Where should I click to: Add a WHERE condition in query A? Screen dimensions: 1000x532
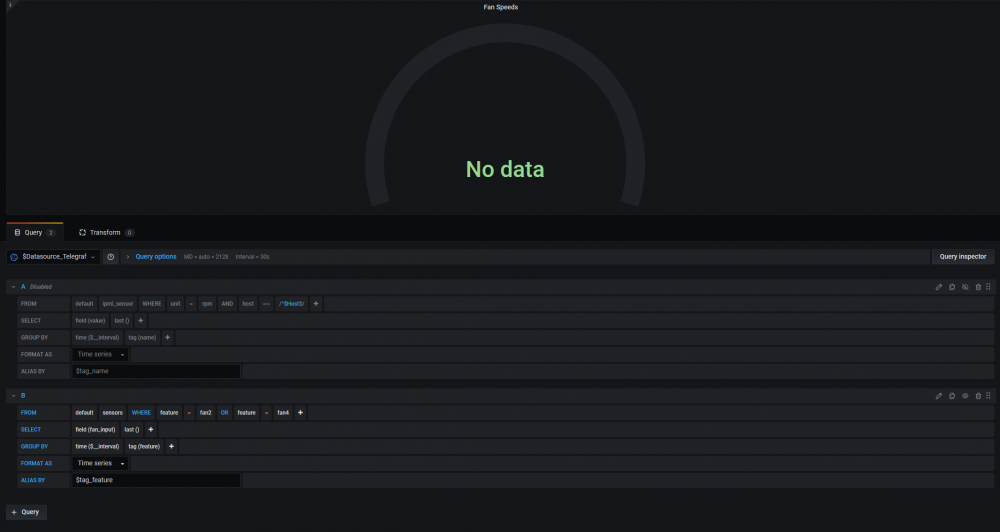pos(316,304)
